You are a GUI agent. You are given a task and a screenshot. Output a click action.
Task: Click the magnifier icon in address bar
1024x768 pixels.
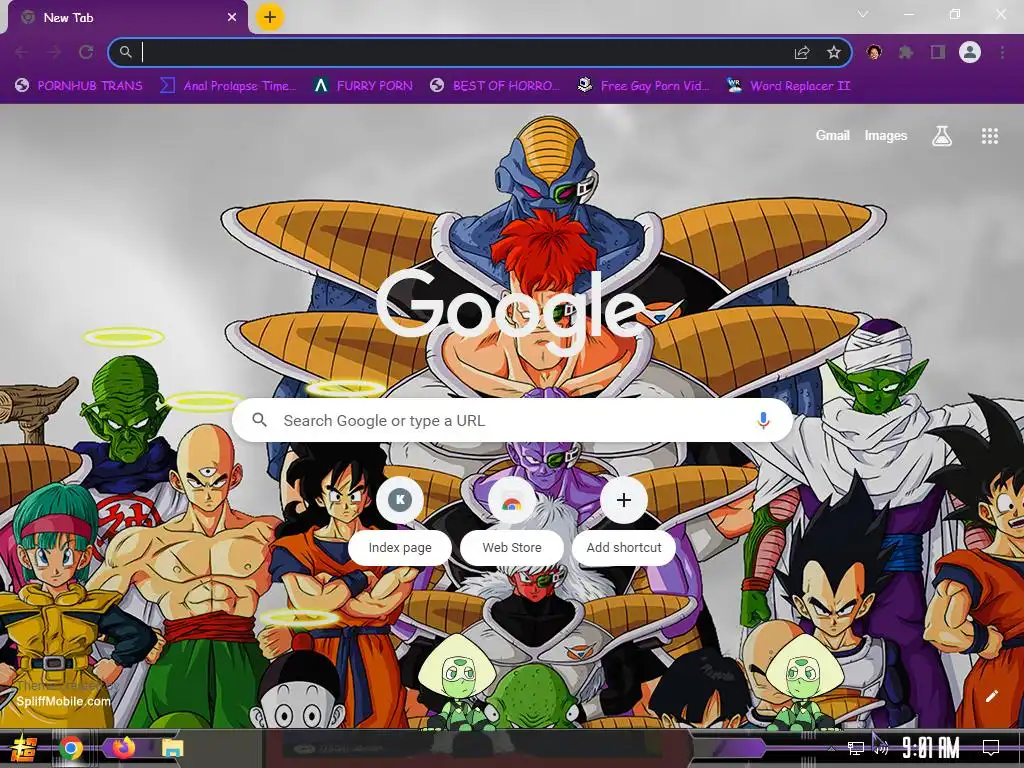tap(125, 52)
